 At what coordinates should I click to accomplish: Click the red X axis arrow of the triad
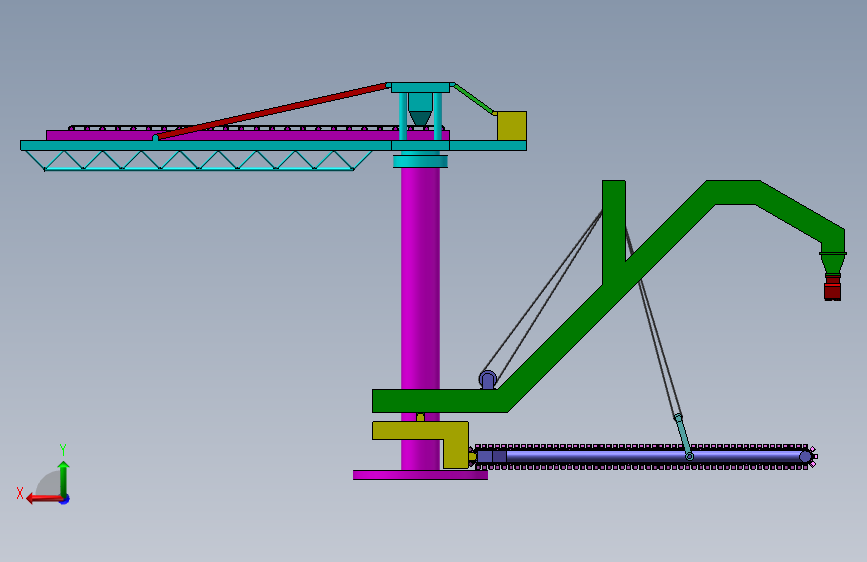pyautogui.click(x=44, y=499)
